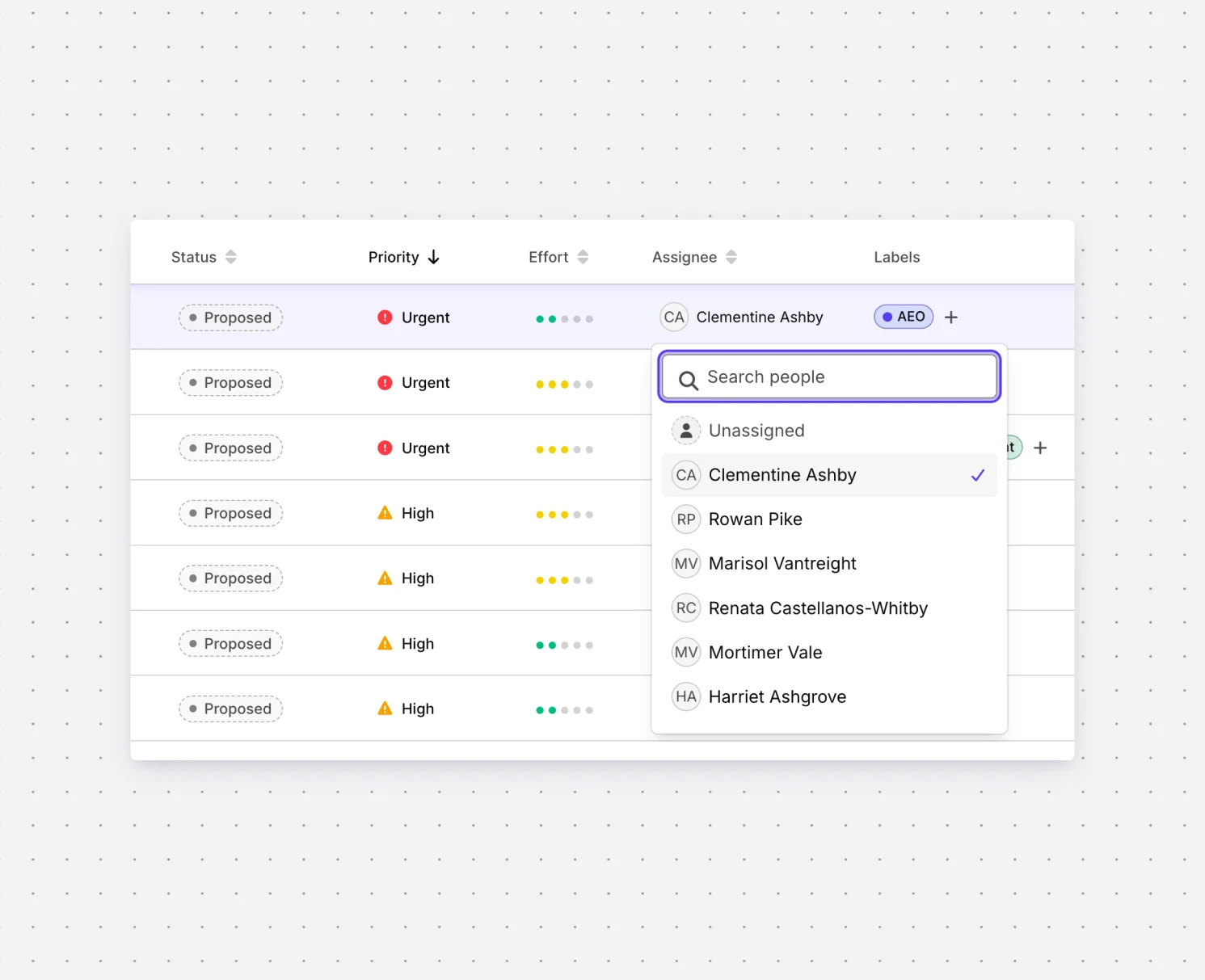Select Unassigned in the people list
Viewport: 1205px width, 980px height.
click(x=829, y=431)
